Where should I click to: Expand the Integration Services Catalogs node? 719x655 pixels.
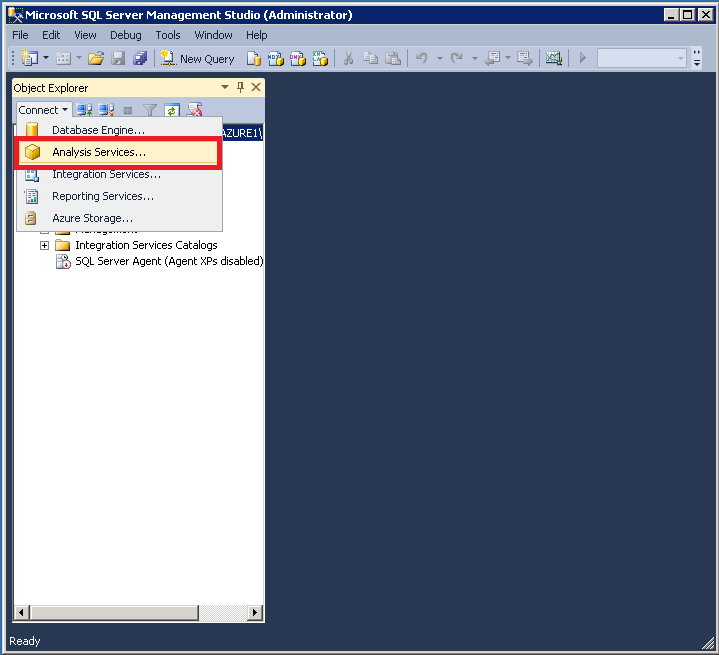pos(44,245)
